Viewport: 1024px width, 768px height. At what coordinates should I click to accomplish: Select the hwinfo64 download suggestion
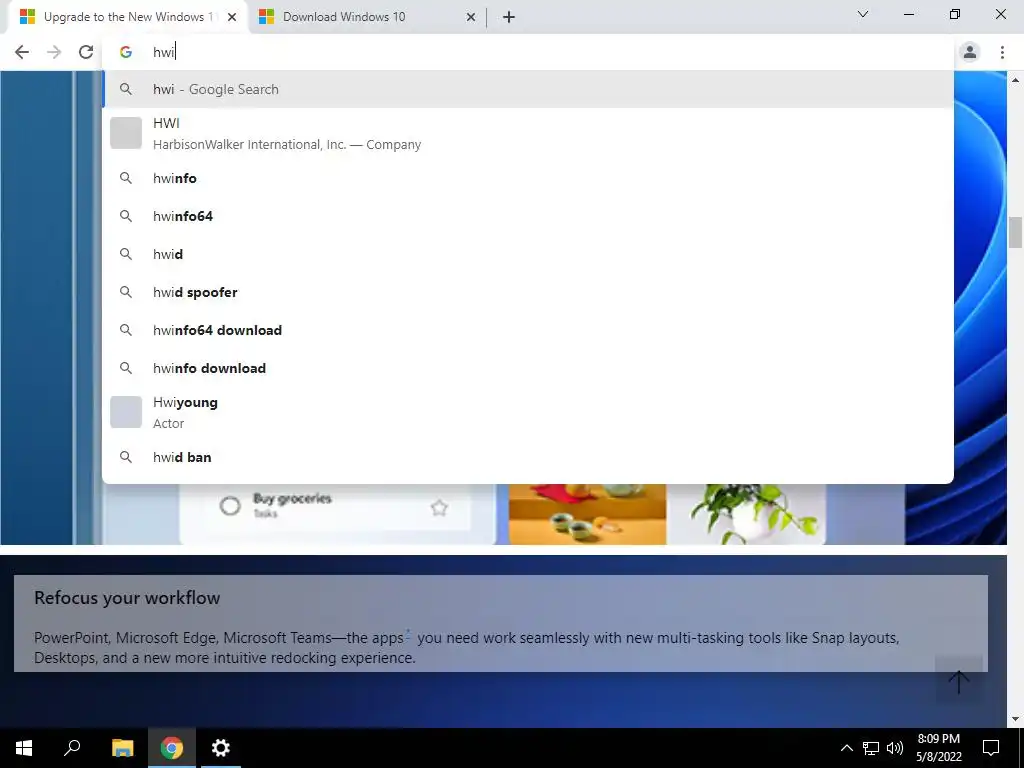(528, 330)
